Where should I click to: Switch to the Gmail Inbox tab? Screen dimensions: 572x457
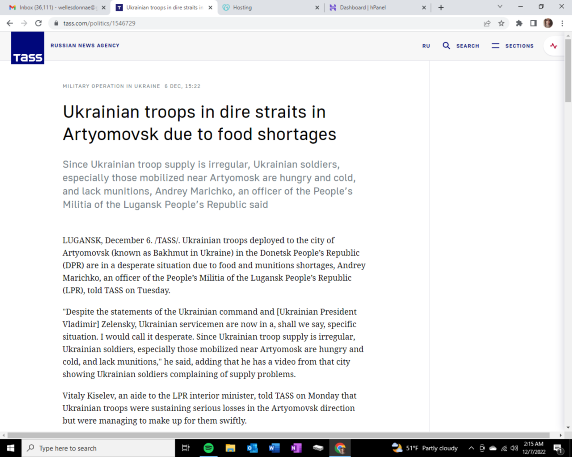click(57, 7)
